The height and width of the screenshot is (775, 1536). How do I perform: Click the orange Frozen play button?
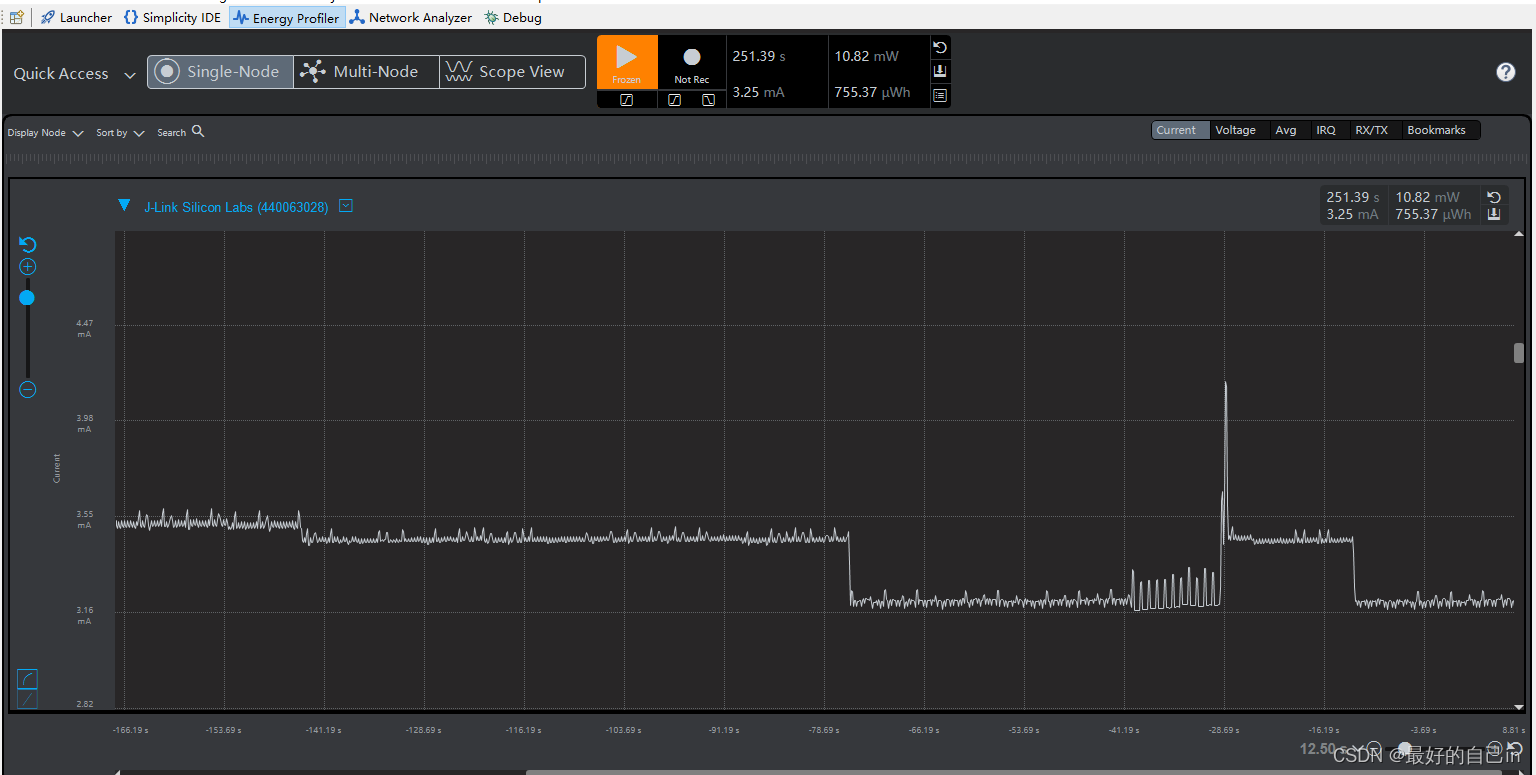(x=627, y=62)
